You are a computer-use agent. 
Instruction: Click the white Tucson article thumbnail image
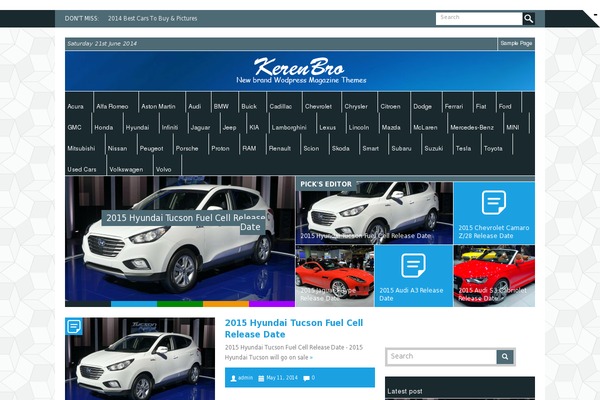click(x=140, y=359)
